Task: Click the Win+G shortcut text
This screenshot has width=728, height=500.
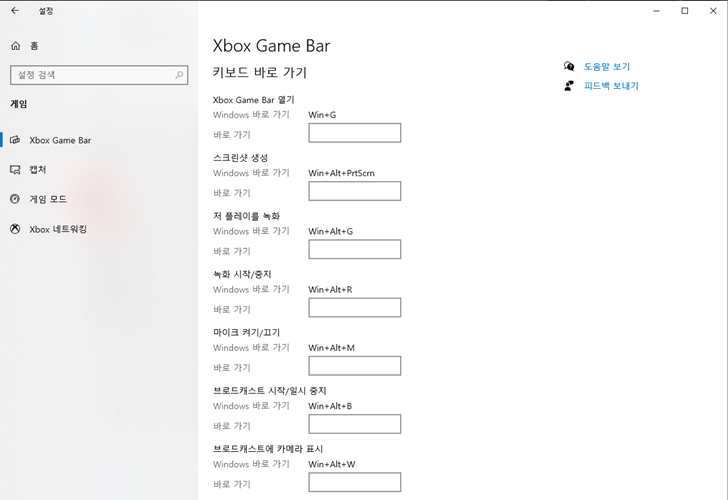Action: tap(322, 115)
